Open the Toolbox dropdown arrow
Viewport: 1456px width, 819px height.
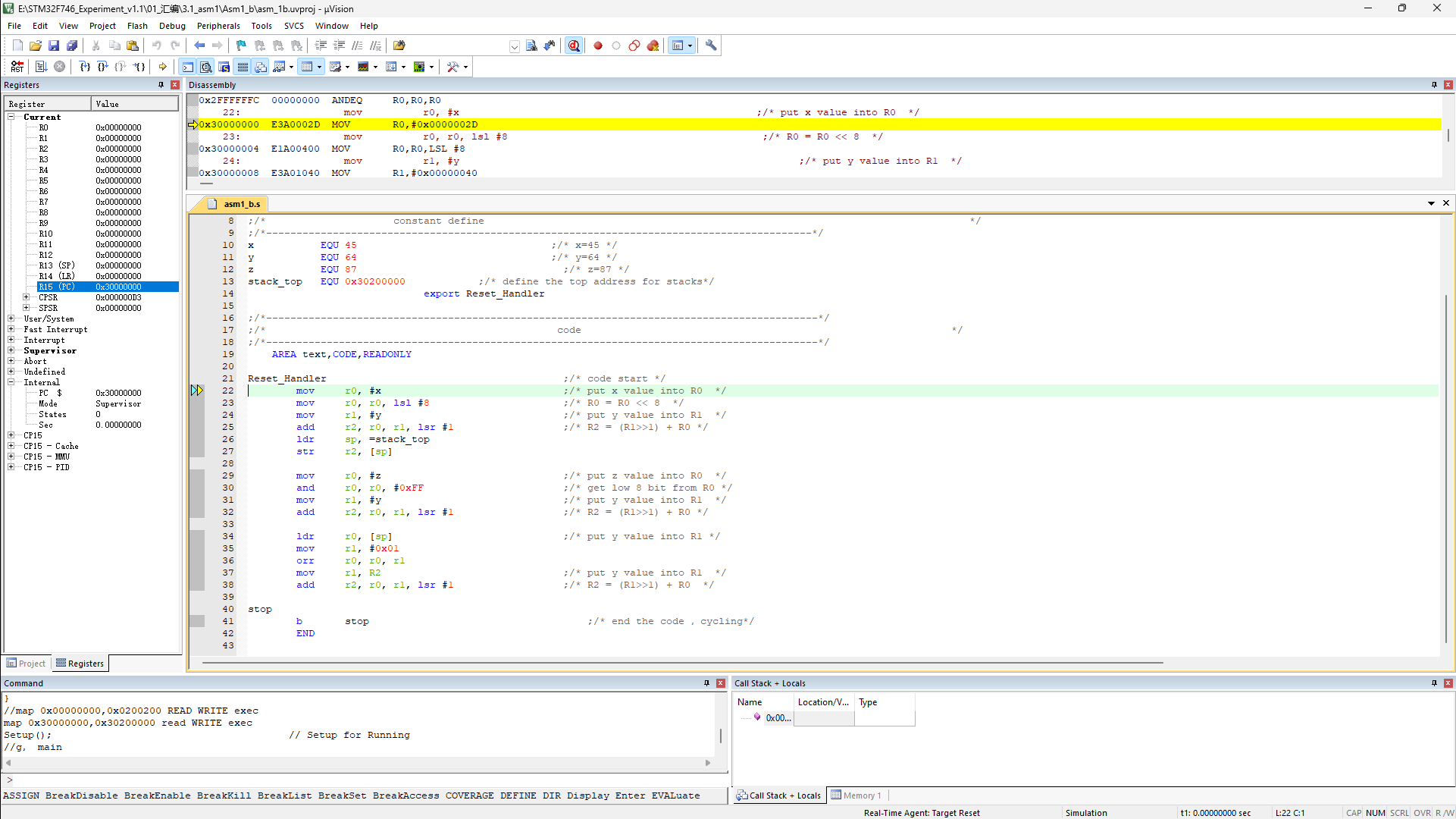(x=465, y=67)
